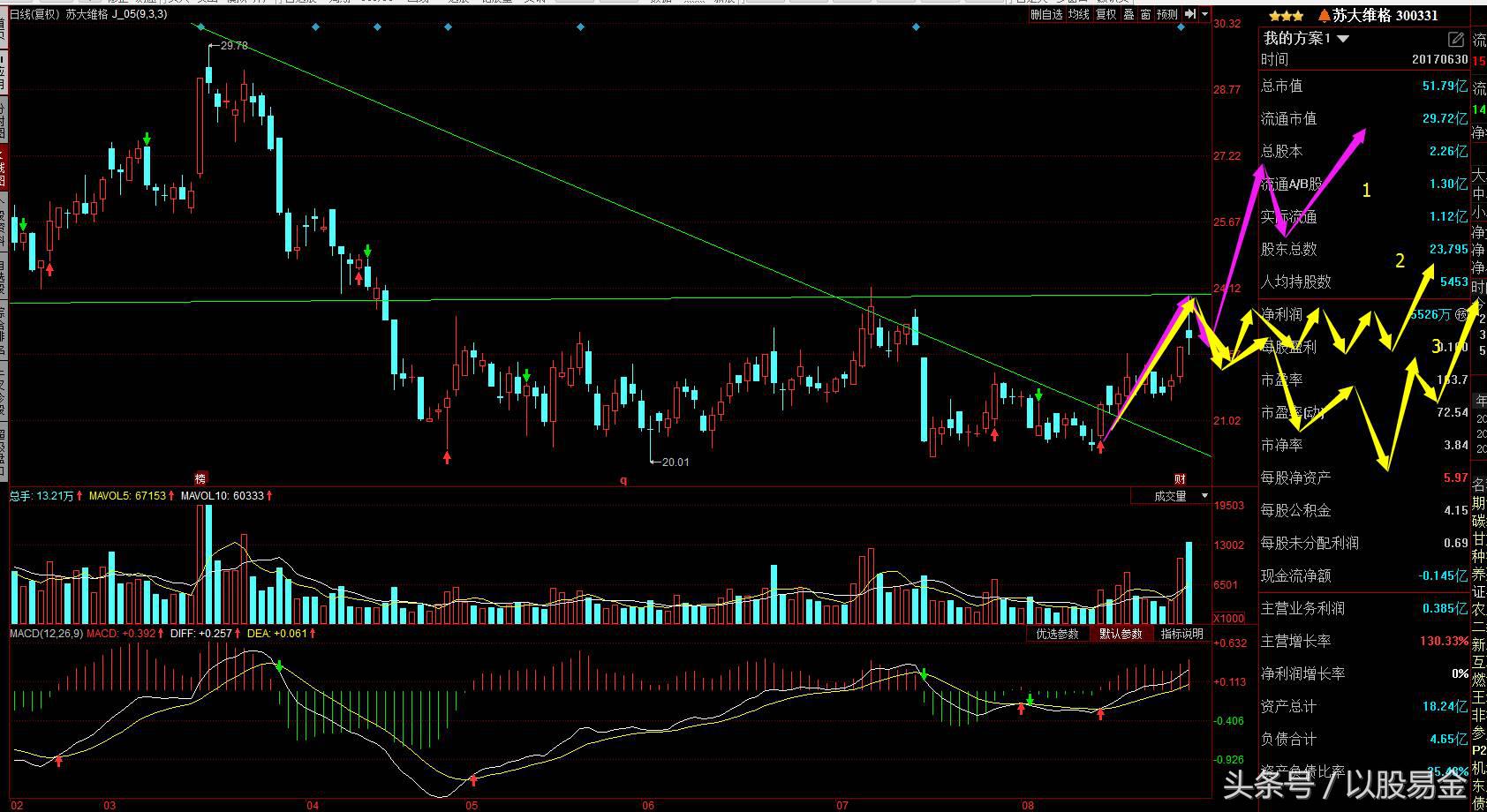The image size is (1487, 812).
Task: Click the 30.32 price axis label
Action: [x=1227, y=24]
